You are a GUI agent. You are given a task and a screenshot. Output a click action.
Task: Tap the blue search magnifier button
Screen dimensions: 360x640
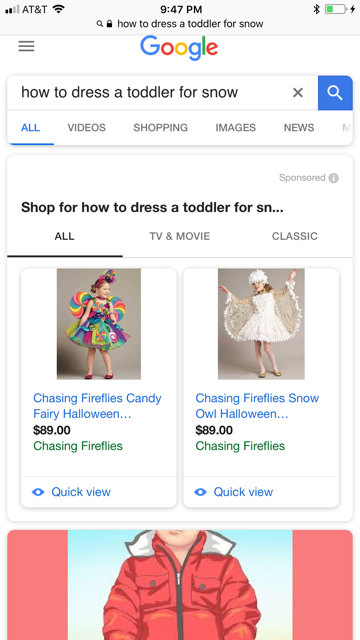pyautogui.click(x=335, y=93)
